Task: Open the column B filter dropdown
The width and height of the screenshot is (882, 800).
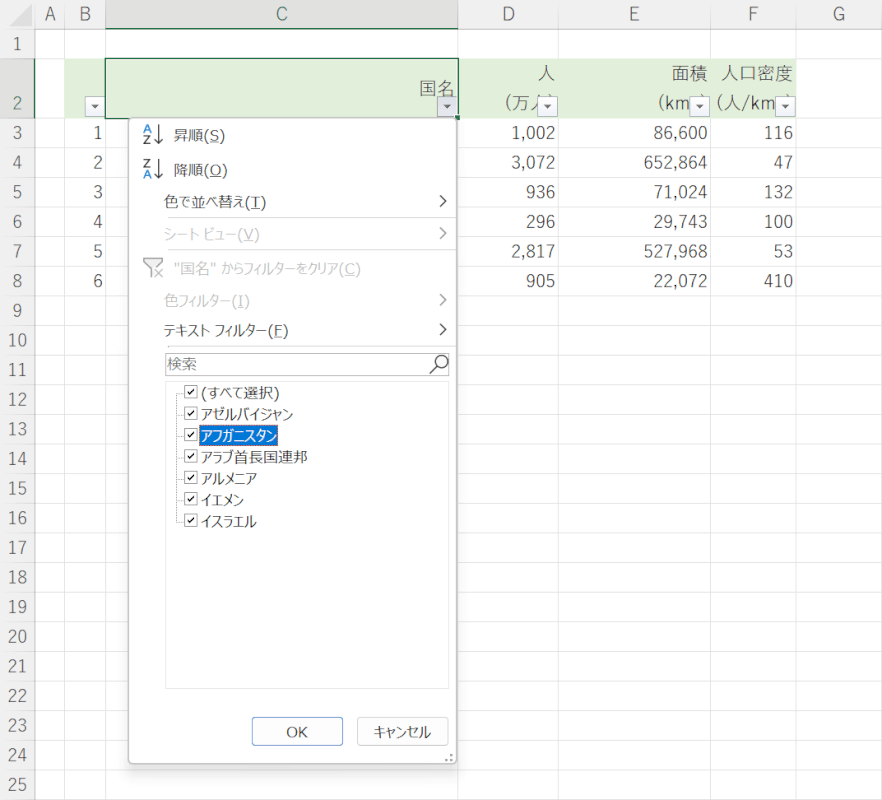Action: click(x=94, y=107)
